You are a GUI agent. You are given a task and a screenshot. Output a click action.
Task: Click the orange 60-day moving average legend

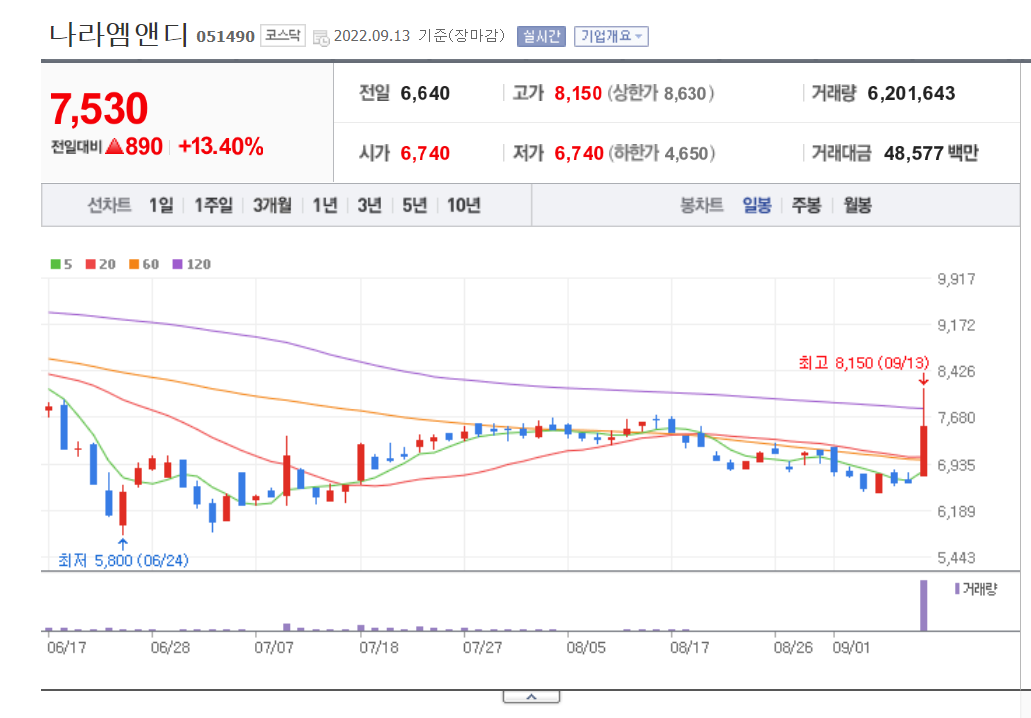click(144, 264)
